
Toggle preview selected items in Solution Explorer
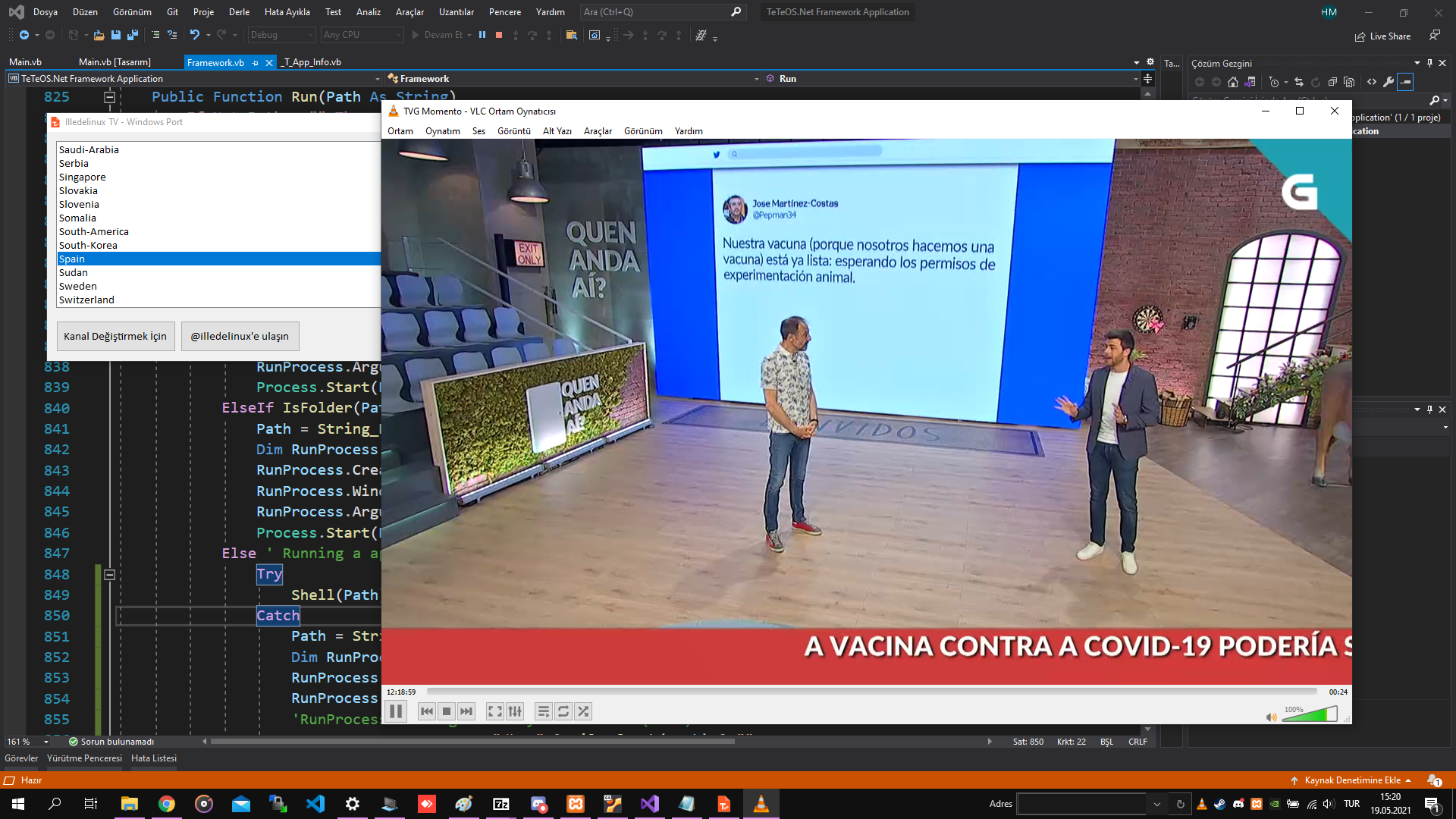pyautogui.click(x=1405, y=82)
